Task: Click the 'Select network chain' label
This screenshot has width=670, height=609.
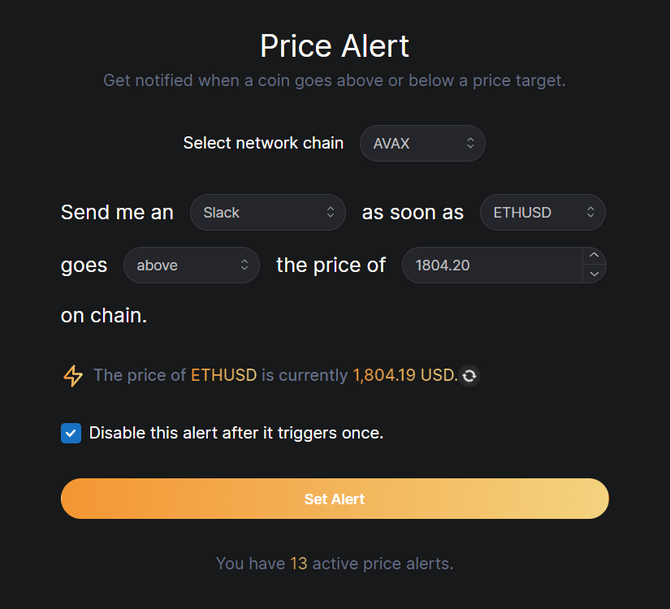Action: [x=263, y=143]
